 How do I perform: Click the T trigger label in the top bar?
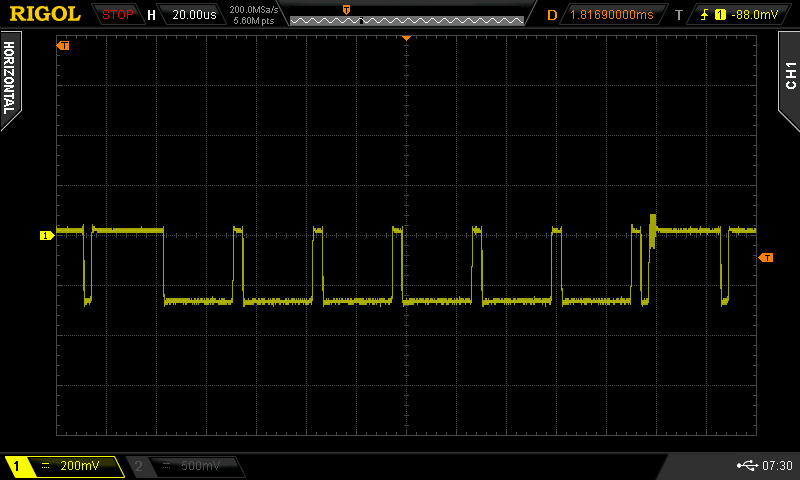[x=679, y=15]
